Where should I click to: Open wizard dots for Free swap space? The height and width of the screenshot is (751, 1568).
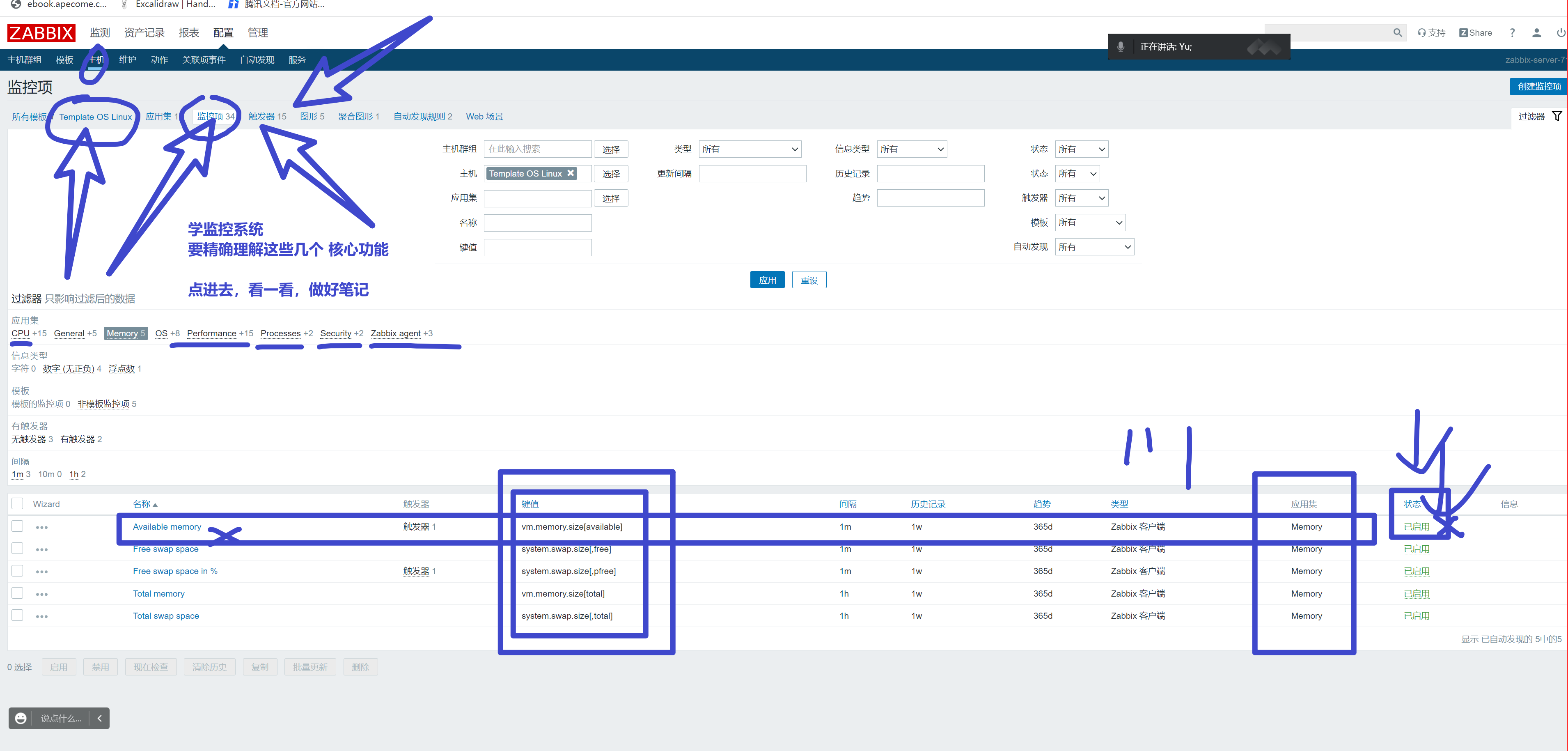click(41, 550)
